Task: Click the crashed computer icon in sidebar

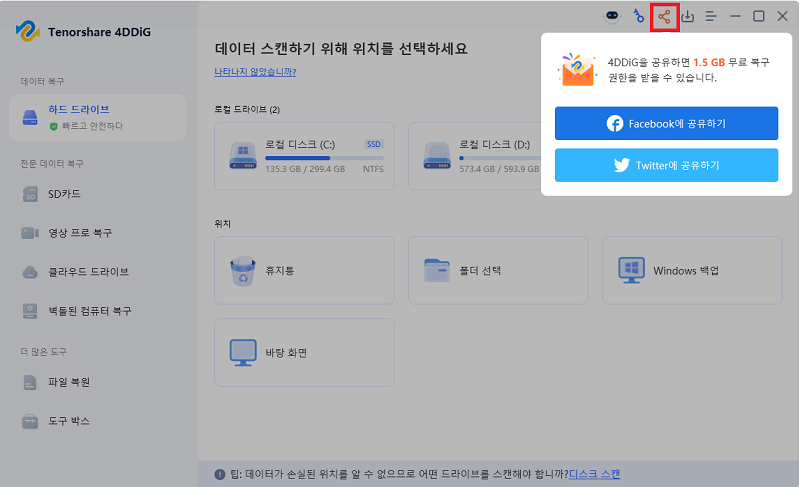Action: point(30,311)
